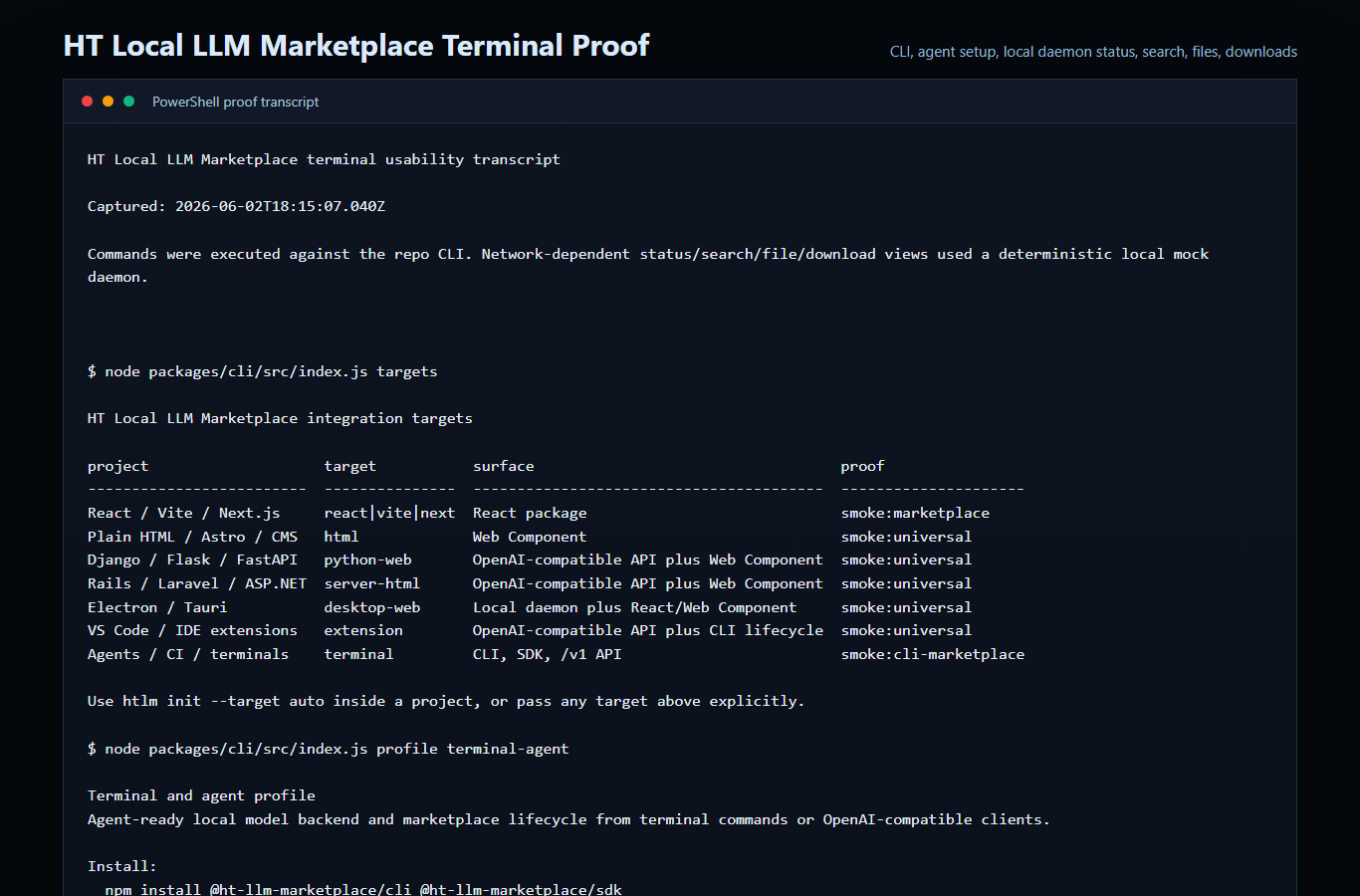Image resolution: width=1360 pixels, height=896 pixels.
Task: Click the 'react|vite|next' target cell
Action: click(389, 513)
